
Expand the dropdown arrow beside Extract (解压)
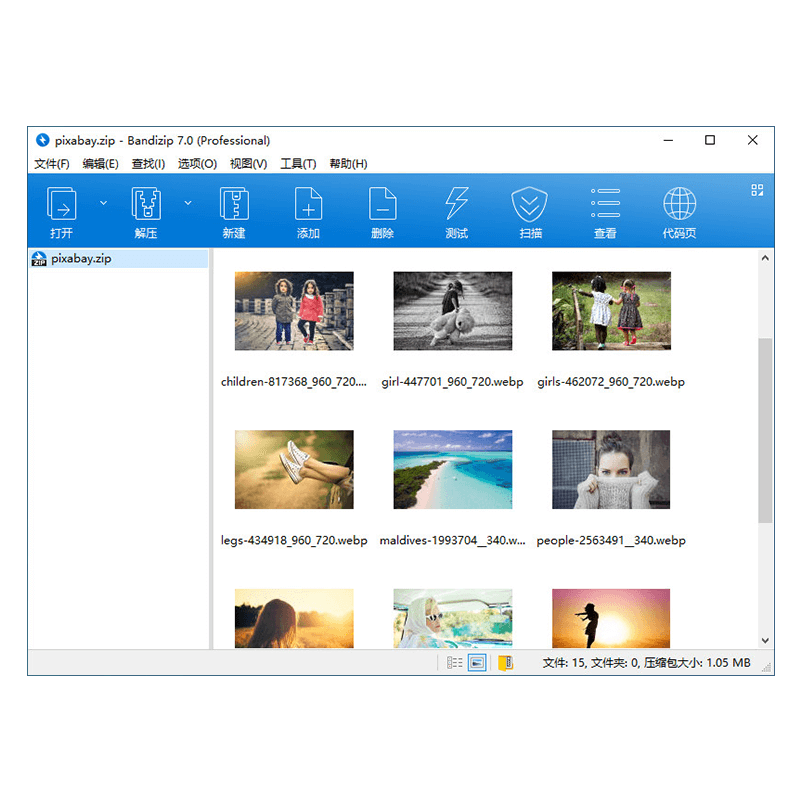point(188,203)
